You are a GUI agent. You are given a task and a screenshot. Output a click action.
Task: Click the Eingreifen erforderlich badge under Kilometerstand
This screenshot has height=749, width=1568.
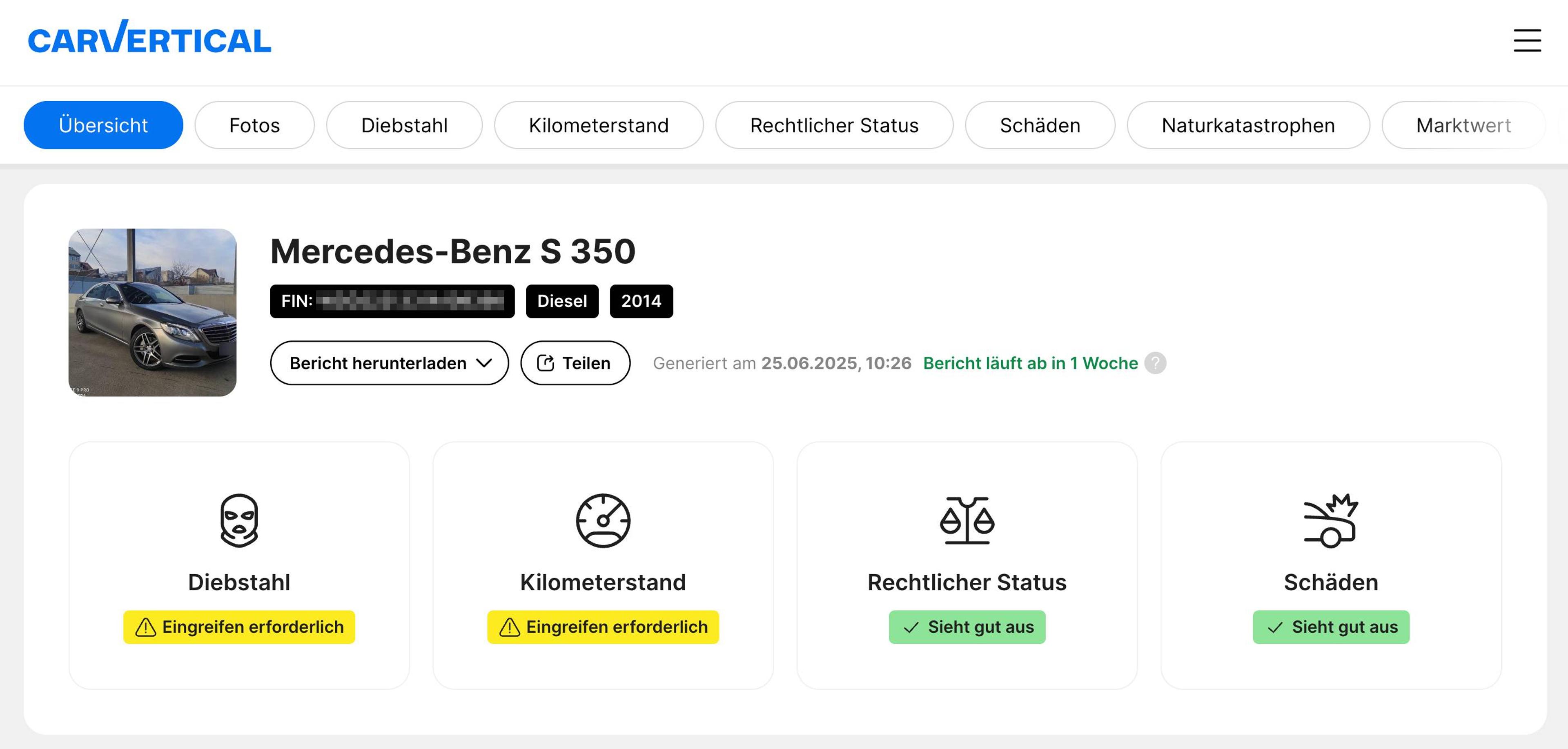pyautogui.click(x=602, y=627)
